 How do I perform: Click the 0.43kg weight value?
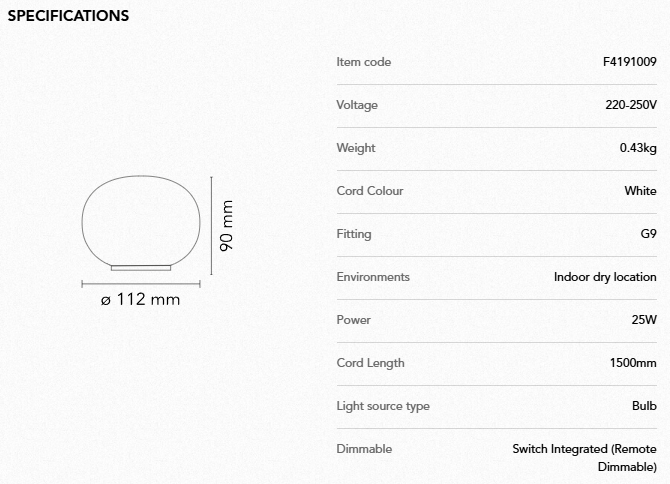point(638,148)
